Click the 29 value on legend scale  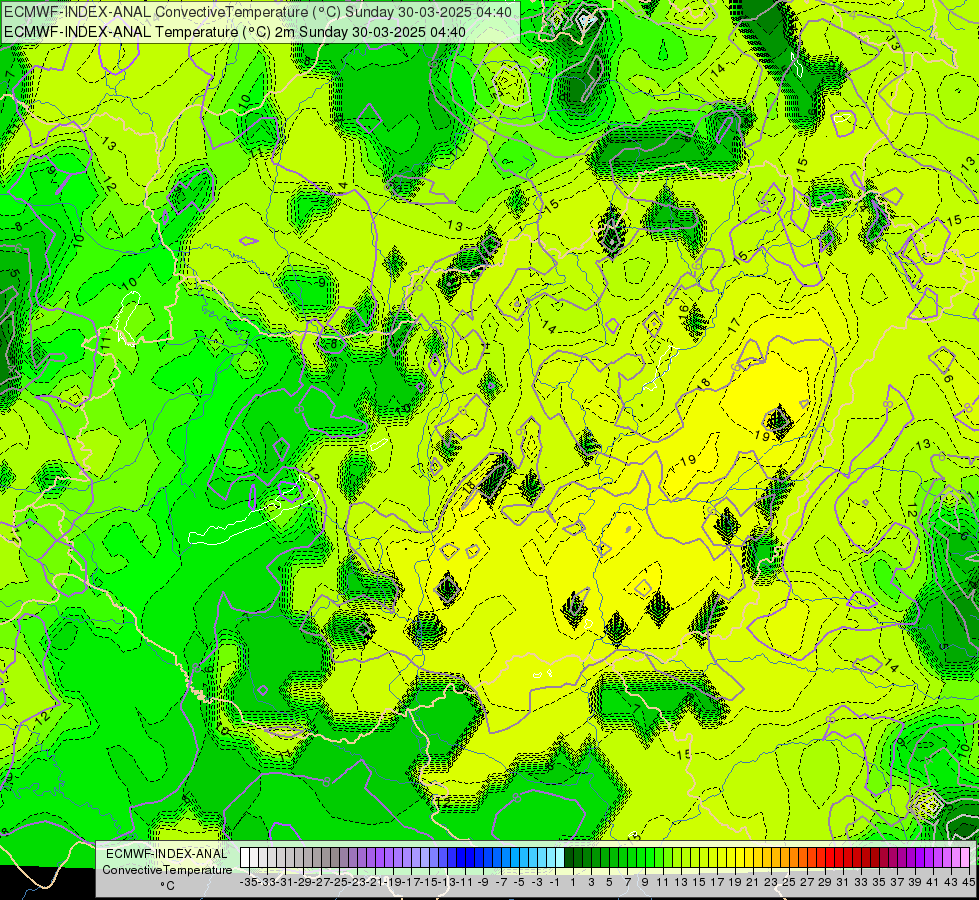click(825, 883)
